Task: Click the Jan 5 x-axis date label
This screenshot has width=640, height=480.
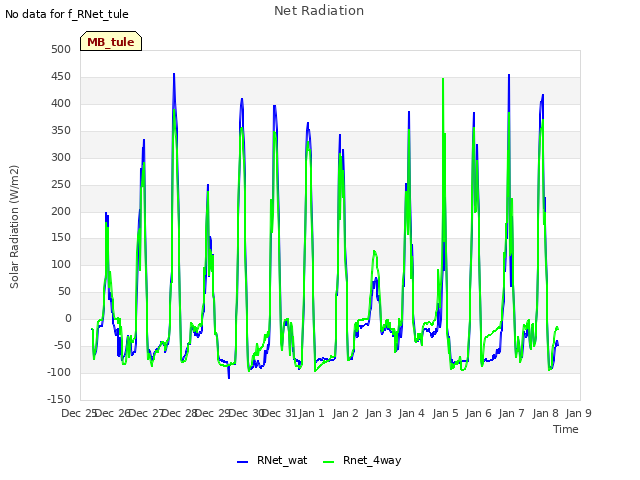Action: (445, 413)
